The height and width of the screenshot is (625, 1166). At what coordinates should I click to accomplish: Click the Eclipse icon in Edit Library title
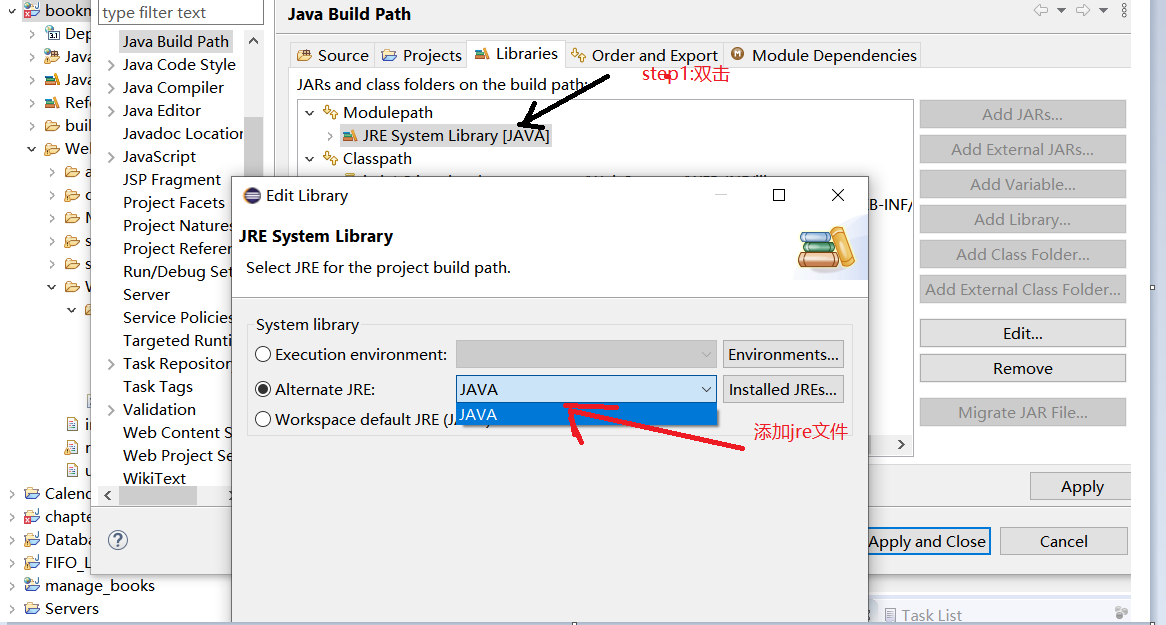[x=253, y=196]
